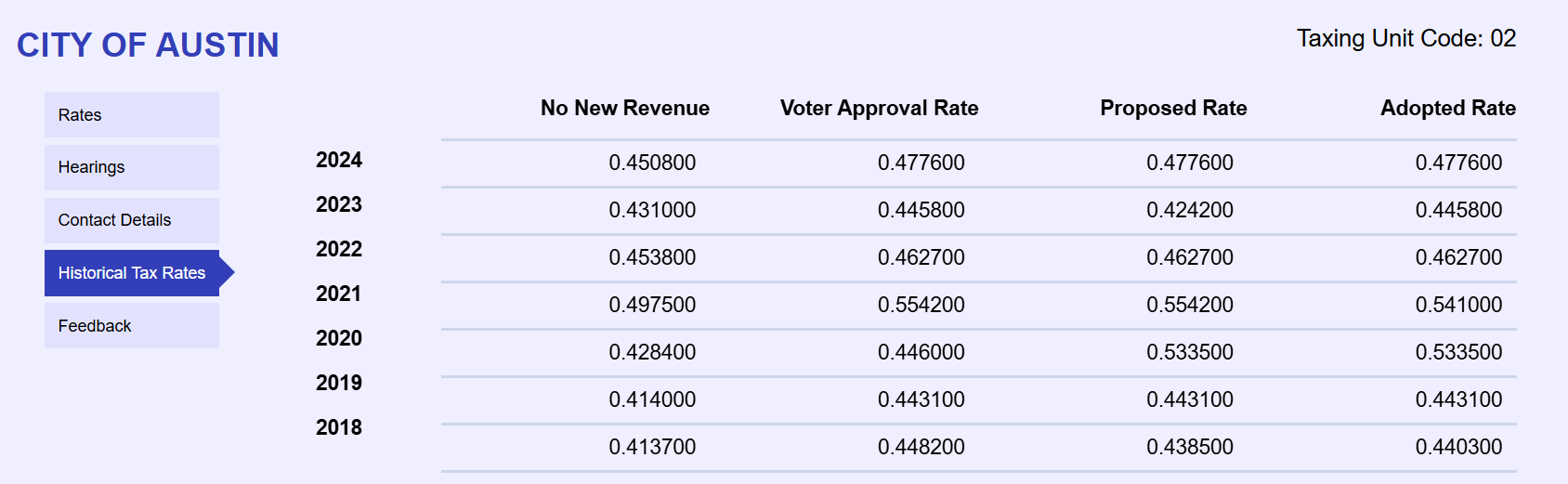1568x484 pixels.
Task: Click the 2019 no new revenue value 0.414000
Action: [x=652, y=399]
